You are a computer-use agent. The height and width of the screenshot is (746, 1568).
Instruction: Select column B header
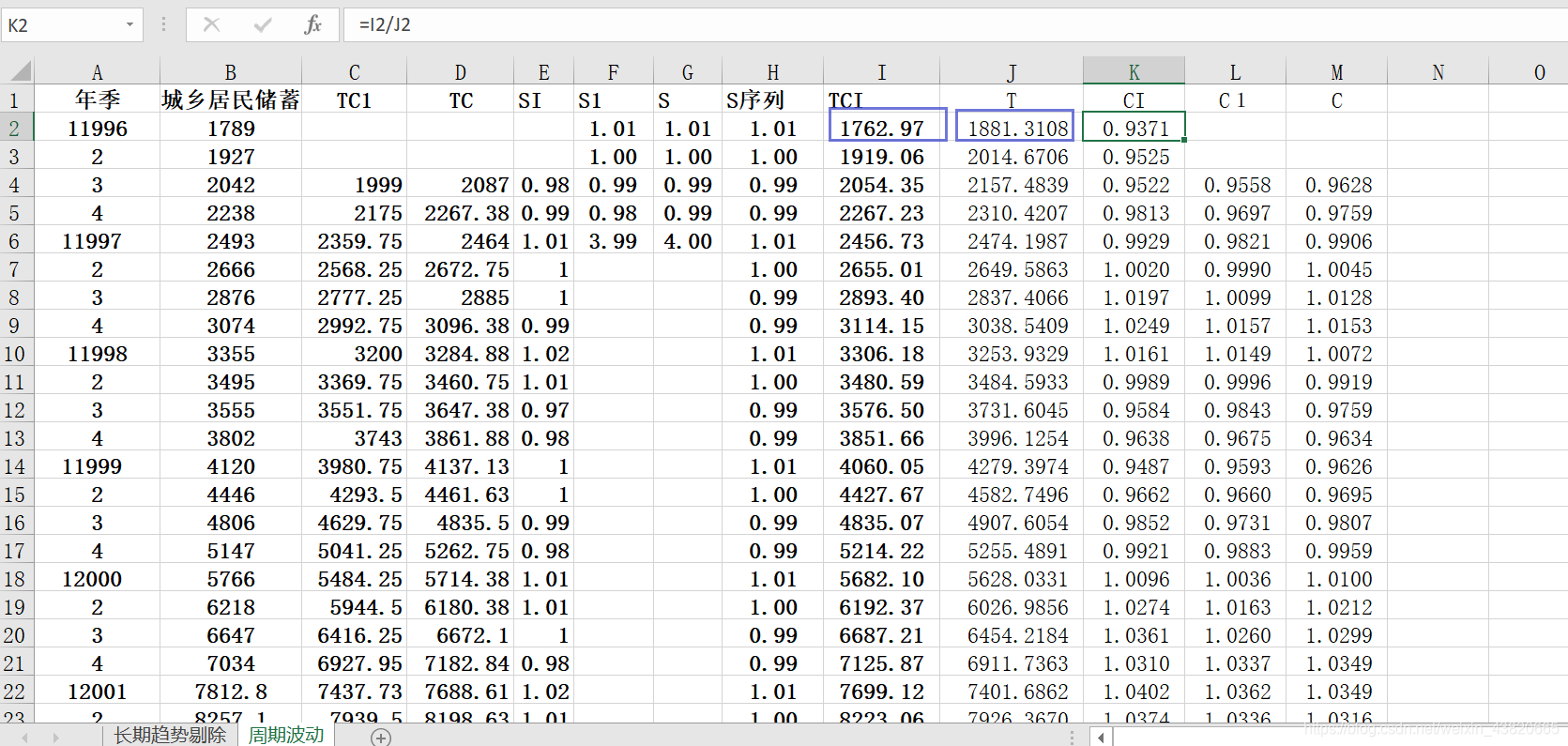pyautogui.click(x=230, y=72)
